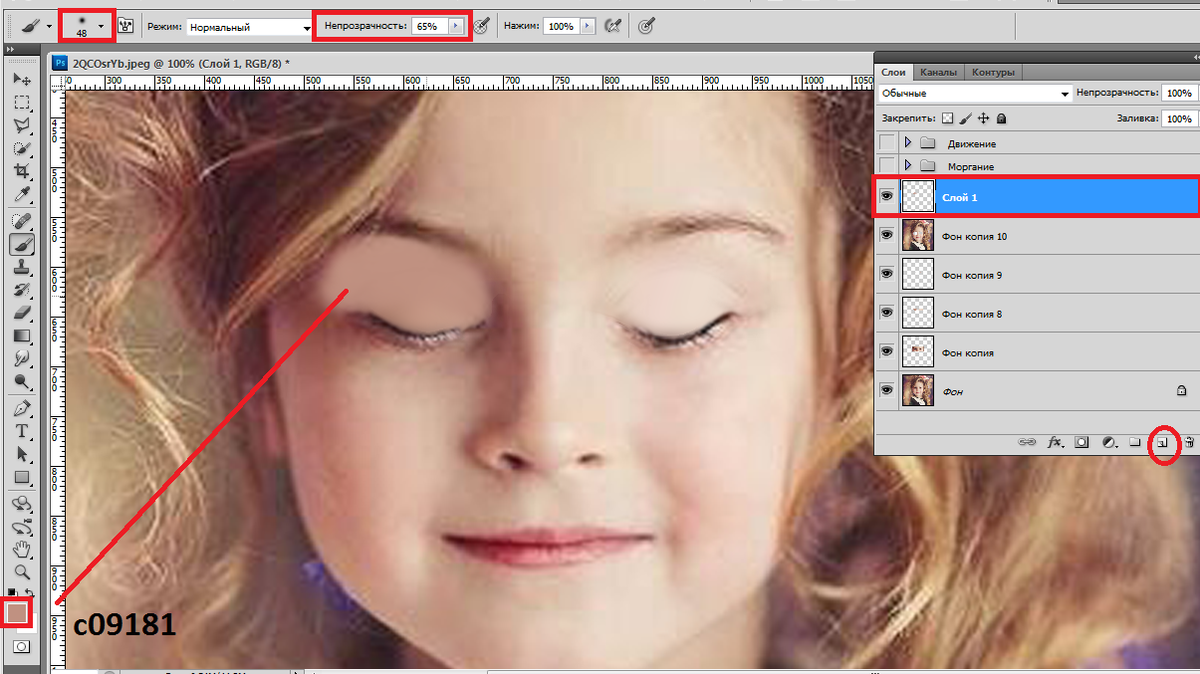
Task: Select the Move tool
Action: coord(22,79)
